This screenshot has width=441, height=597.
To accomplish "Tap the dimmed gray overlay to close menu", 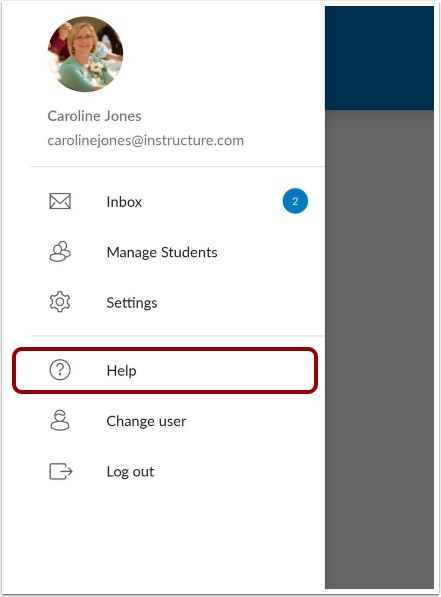I will point(379,349).
